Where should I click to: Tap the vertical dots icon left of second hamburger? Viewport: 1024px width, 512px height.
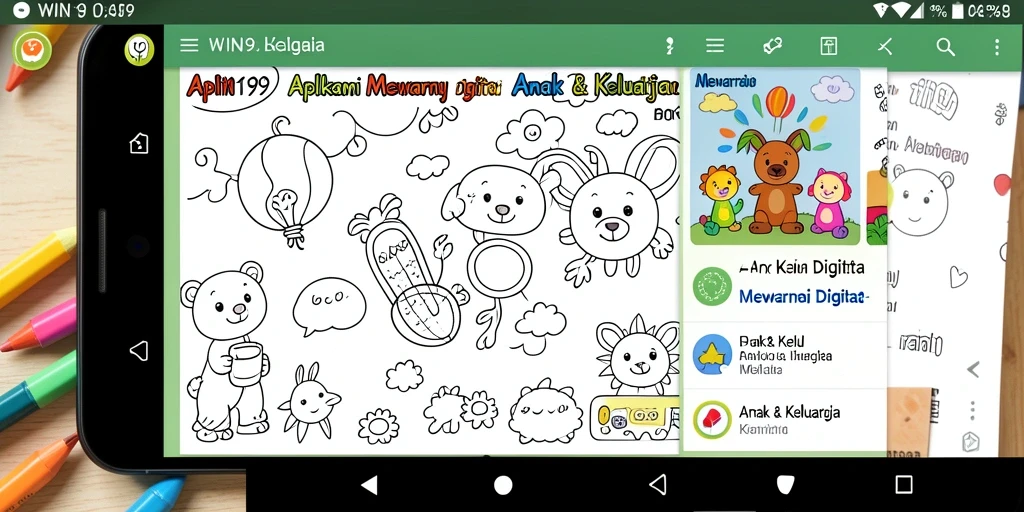pos(669,46)
